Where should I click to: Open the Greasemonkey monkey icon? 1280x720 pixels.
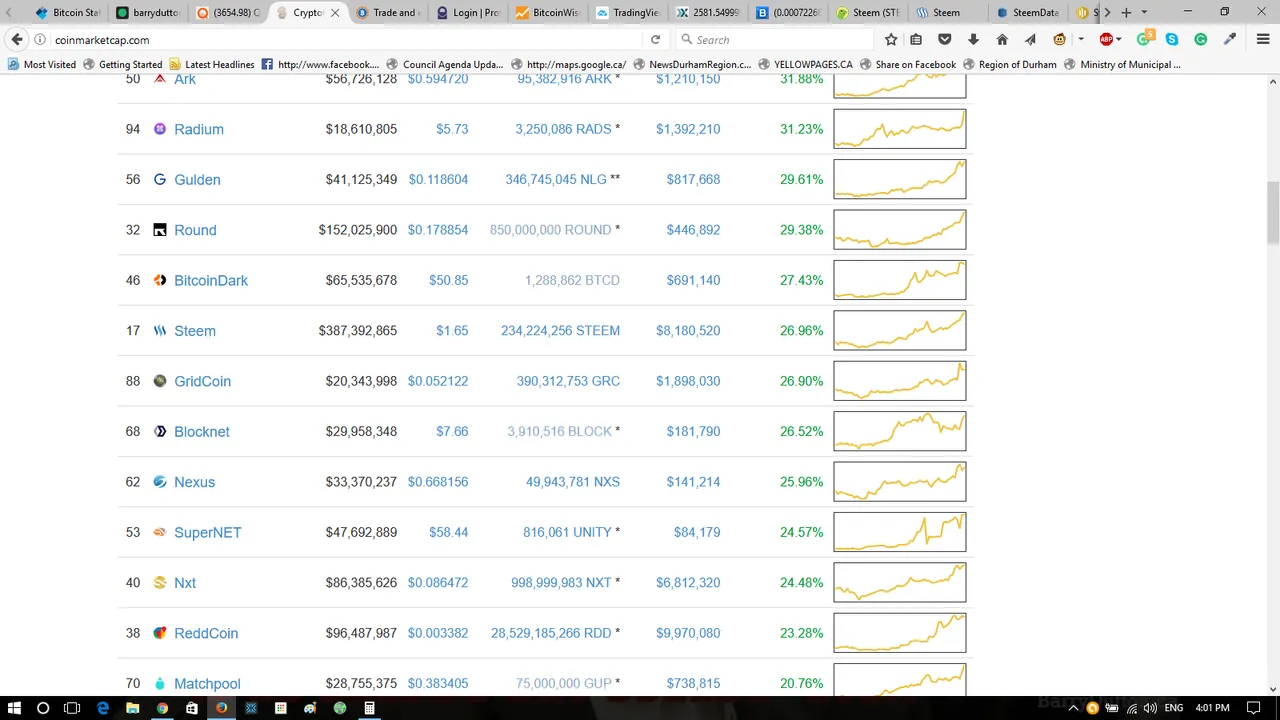tap(1060, 40)
